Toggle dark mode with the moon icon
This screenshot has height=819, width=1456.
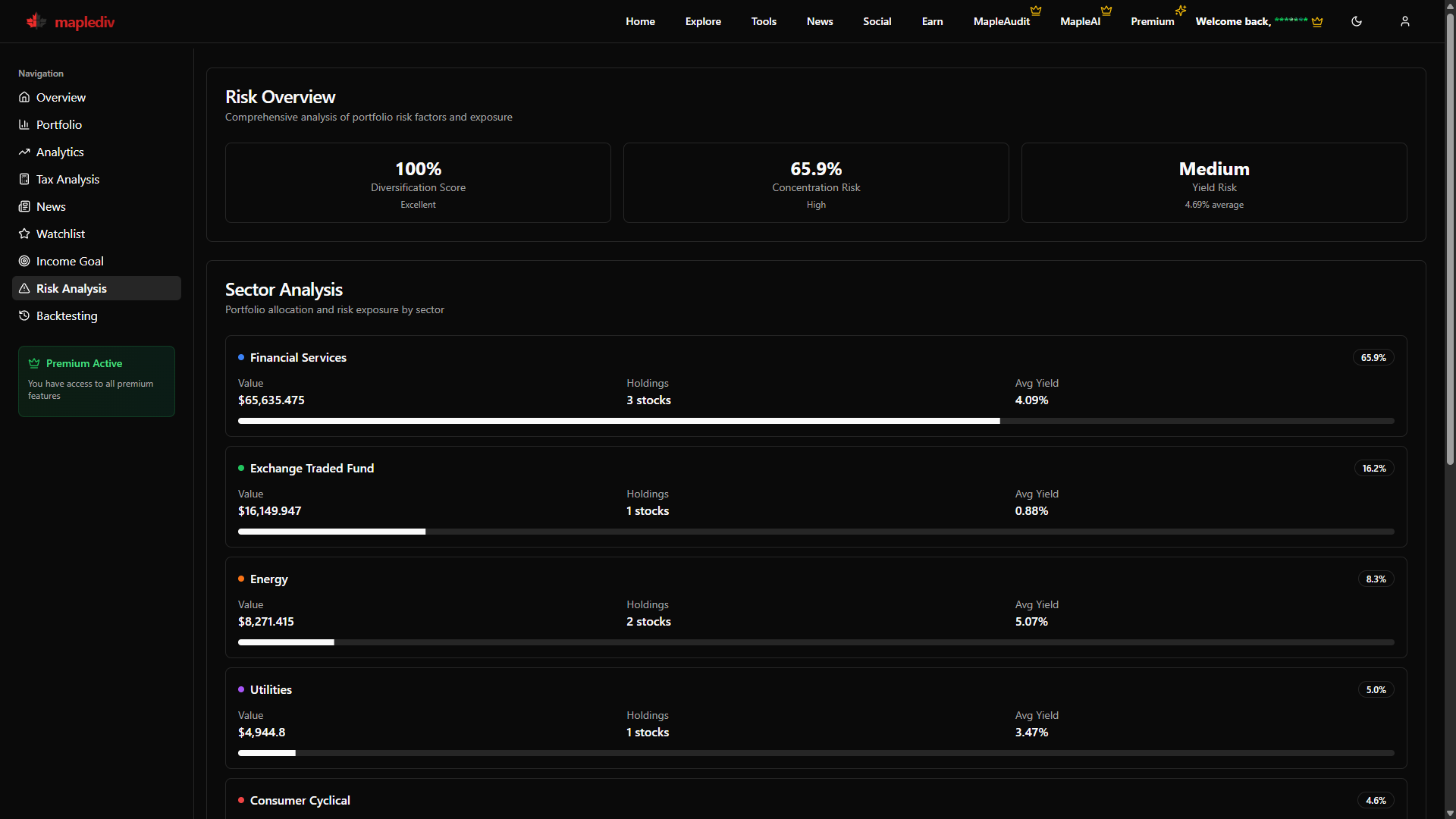1356,21
